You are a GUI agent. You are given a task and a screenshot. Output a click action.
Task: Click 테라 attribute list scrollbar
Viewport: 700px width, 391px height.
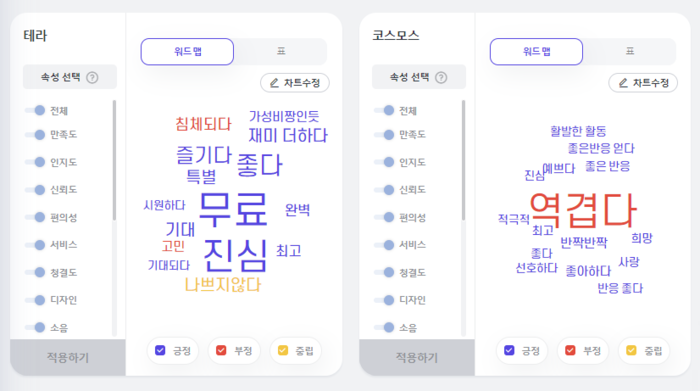114,160
